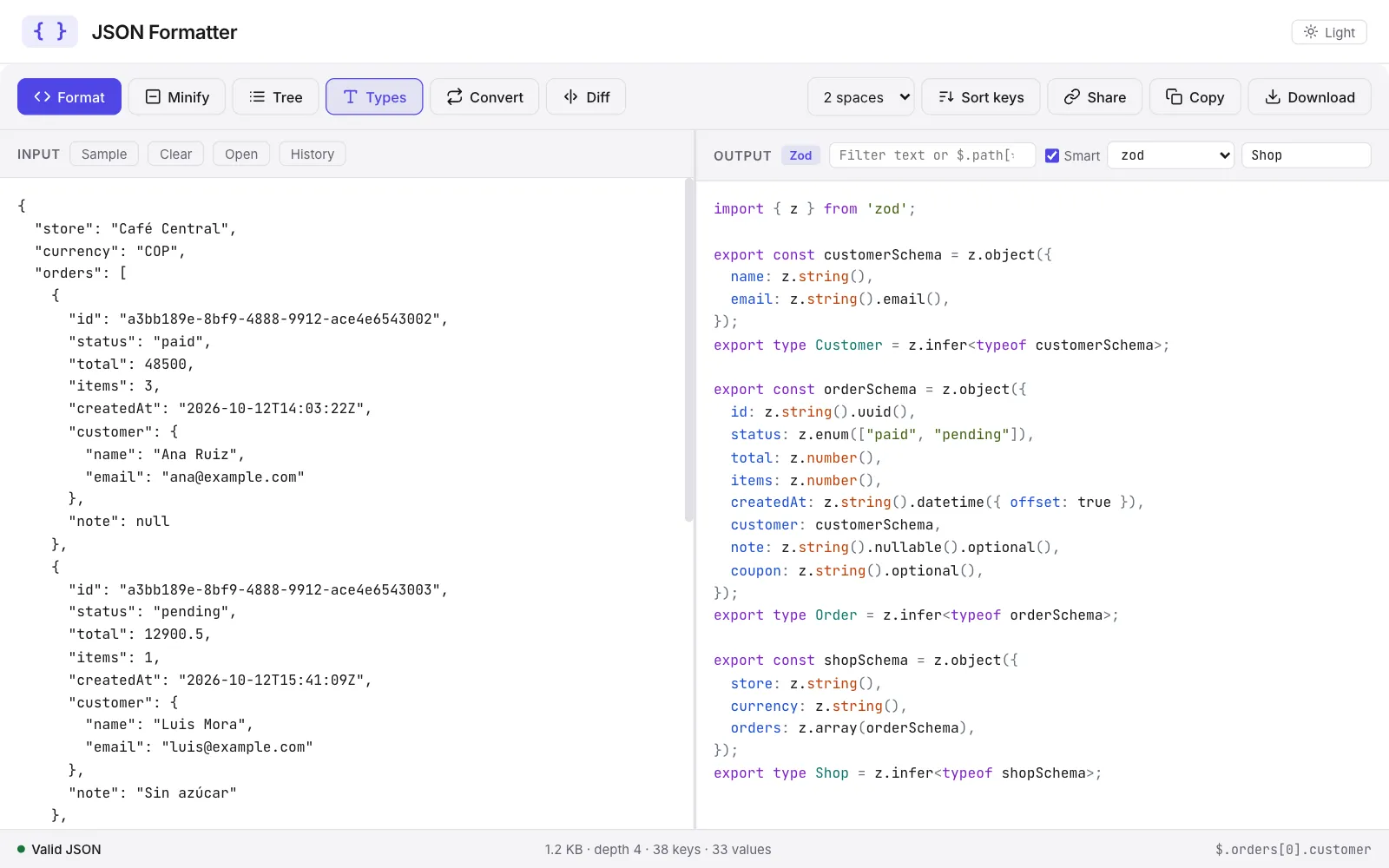Click the Sort keys button

click(x=981, y=97)
